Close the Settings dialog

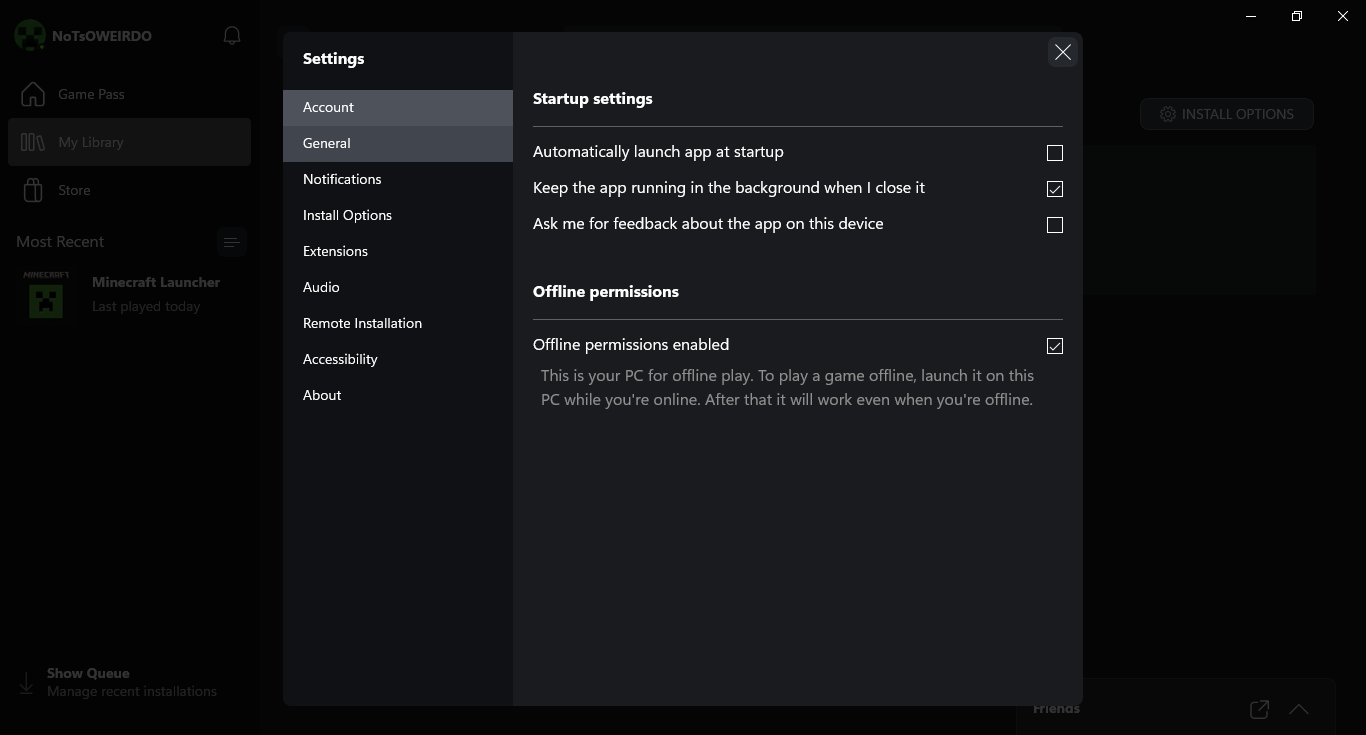(x=1062, y=53)
